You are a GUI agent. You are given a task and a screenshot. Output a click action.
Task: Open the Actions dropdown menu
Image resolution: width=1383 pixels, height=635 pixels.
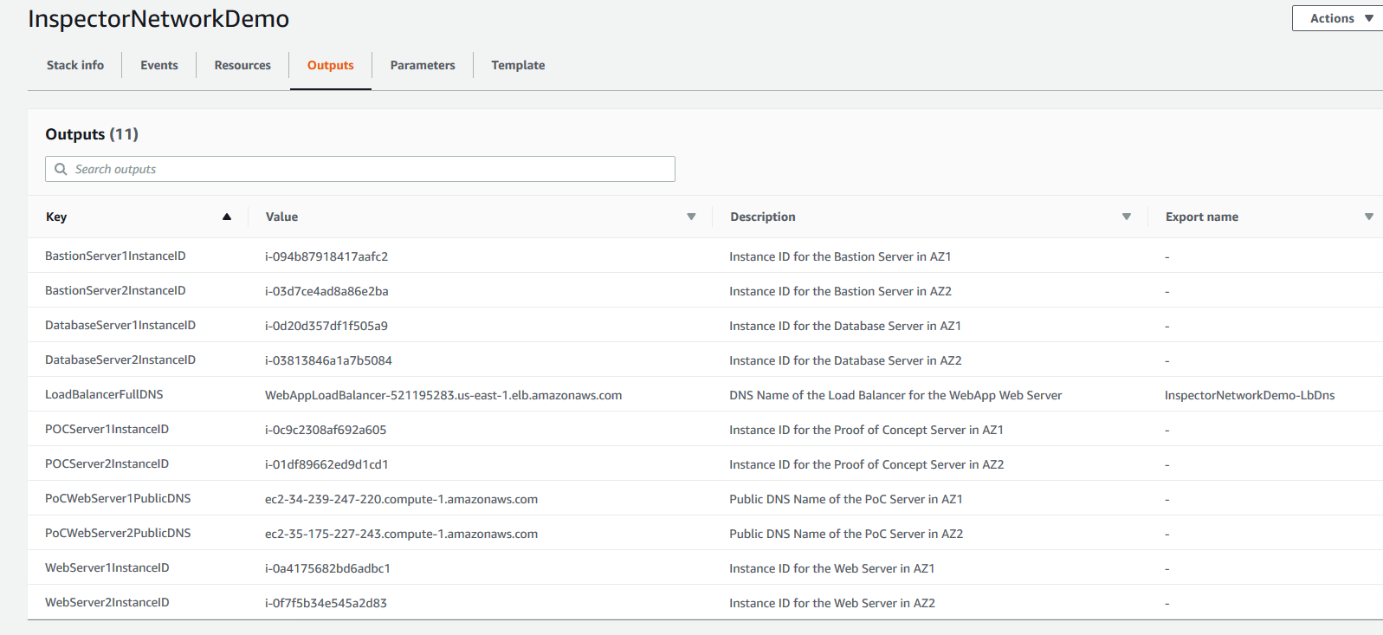1338,18
